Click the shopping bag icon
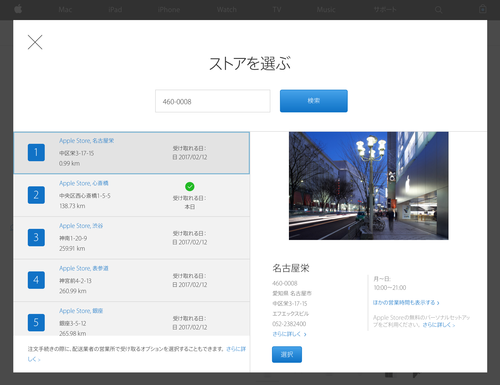 click(483, 9)
